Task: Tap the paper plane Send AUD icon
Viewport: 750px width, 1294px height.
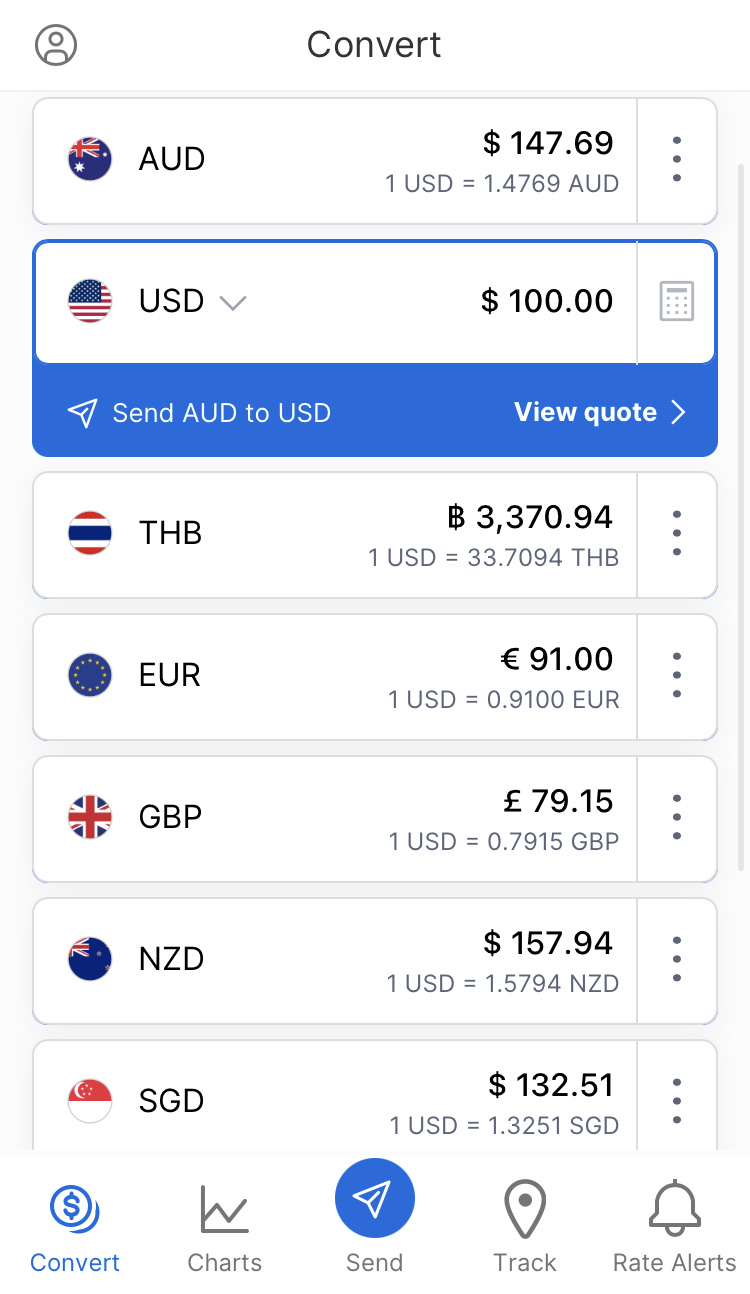Action: [83, 413]
